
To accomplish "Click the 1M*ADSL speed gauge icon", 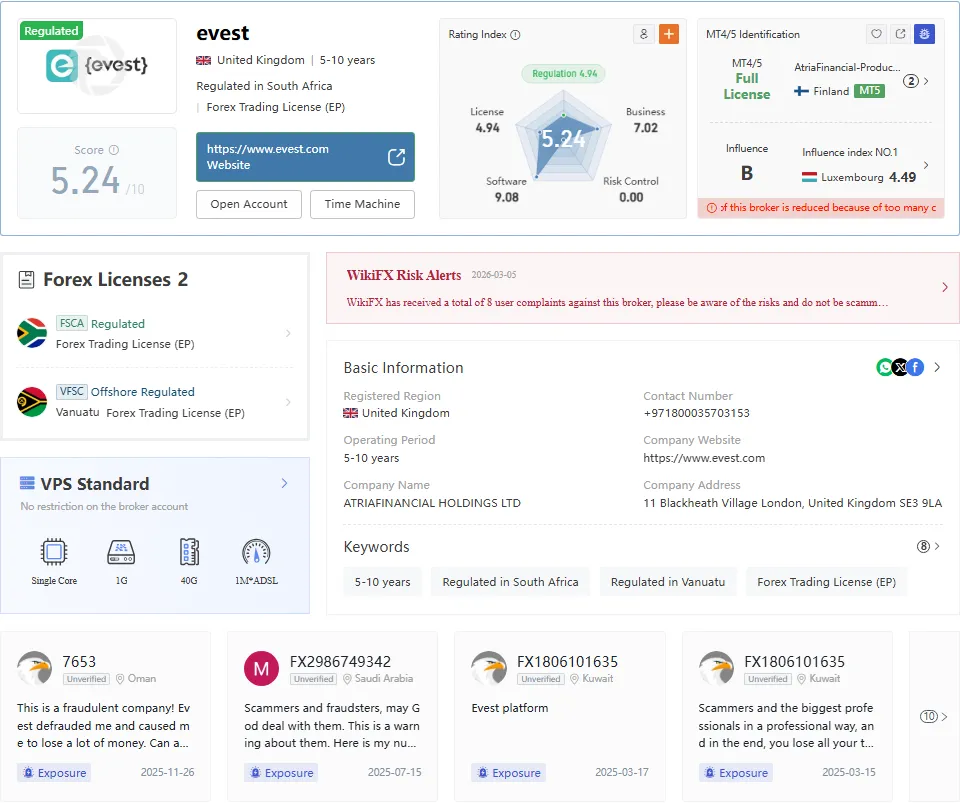I will pyautogui.click(x=256, y=552).
